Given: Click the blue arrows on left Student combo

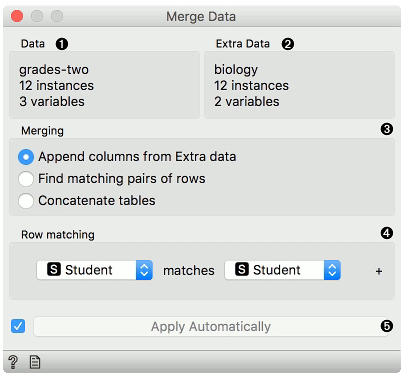Looking at the screenshot, I should 144,270.
